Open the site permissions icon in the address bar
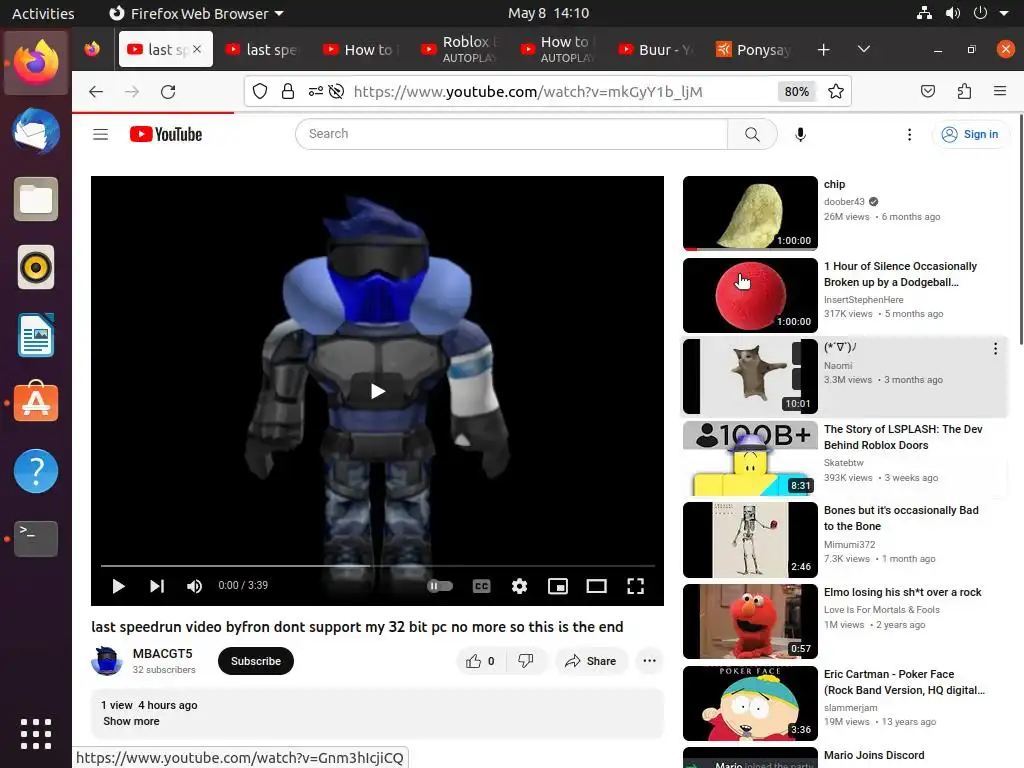The width and height of the screenshot is (1024, 768). [x=315, y=91]
